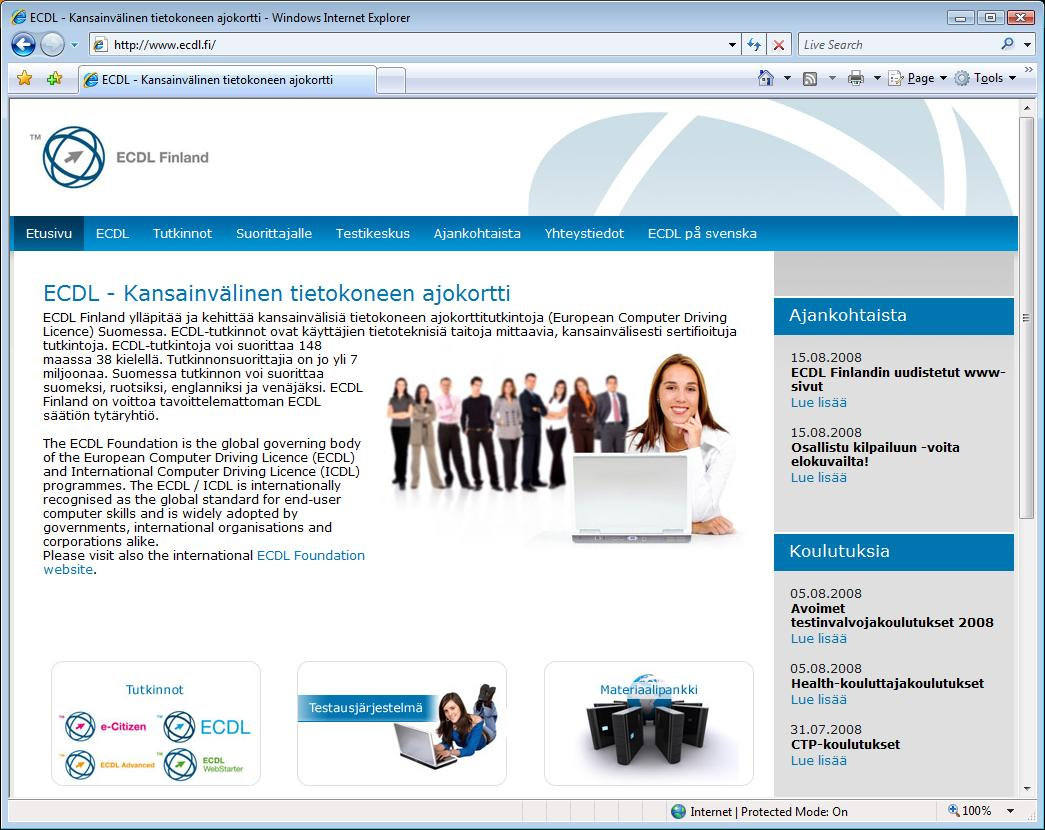Screen dimensions: 1045x830
Task: Click the 100% zoom level button
Action: [970, 811]
